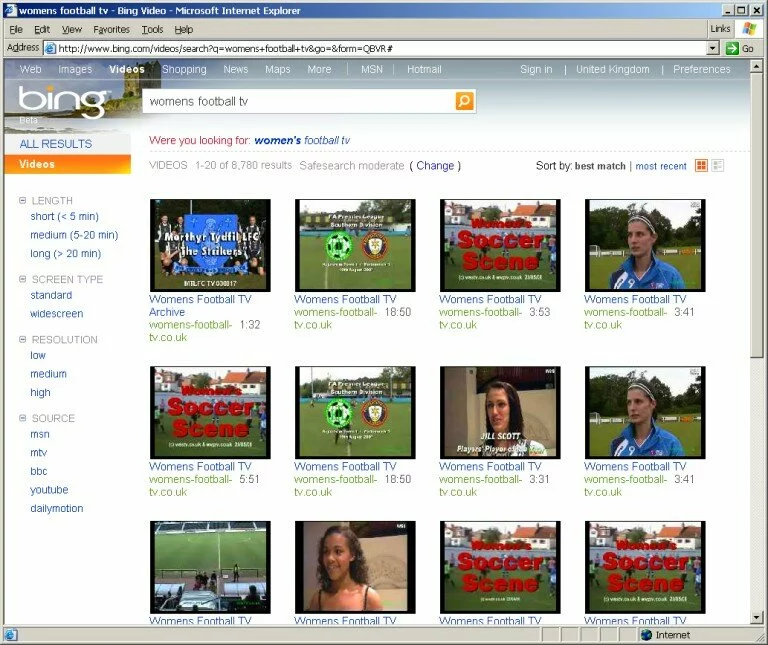Click the Links toolbar label
768x645 pixels.
point(720,29)
